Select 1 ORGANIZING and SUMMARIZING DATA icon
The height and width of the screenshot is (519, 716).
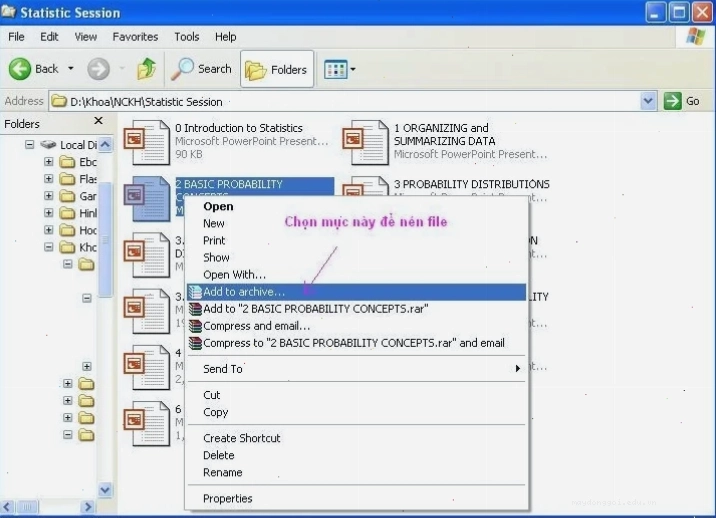tap(365, 142)
